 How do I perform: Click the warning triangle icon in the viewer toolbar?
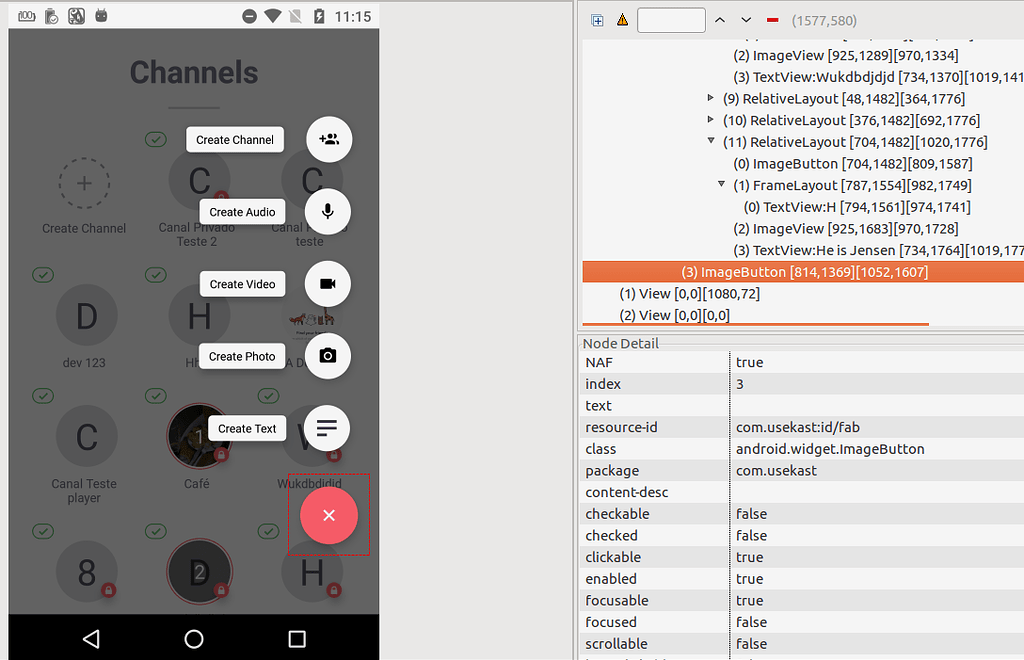coord(621,19)
